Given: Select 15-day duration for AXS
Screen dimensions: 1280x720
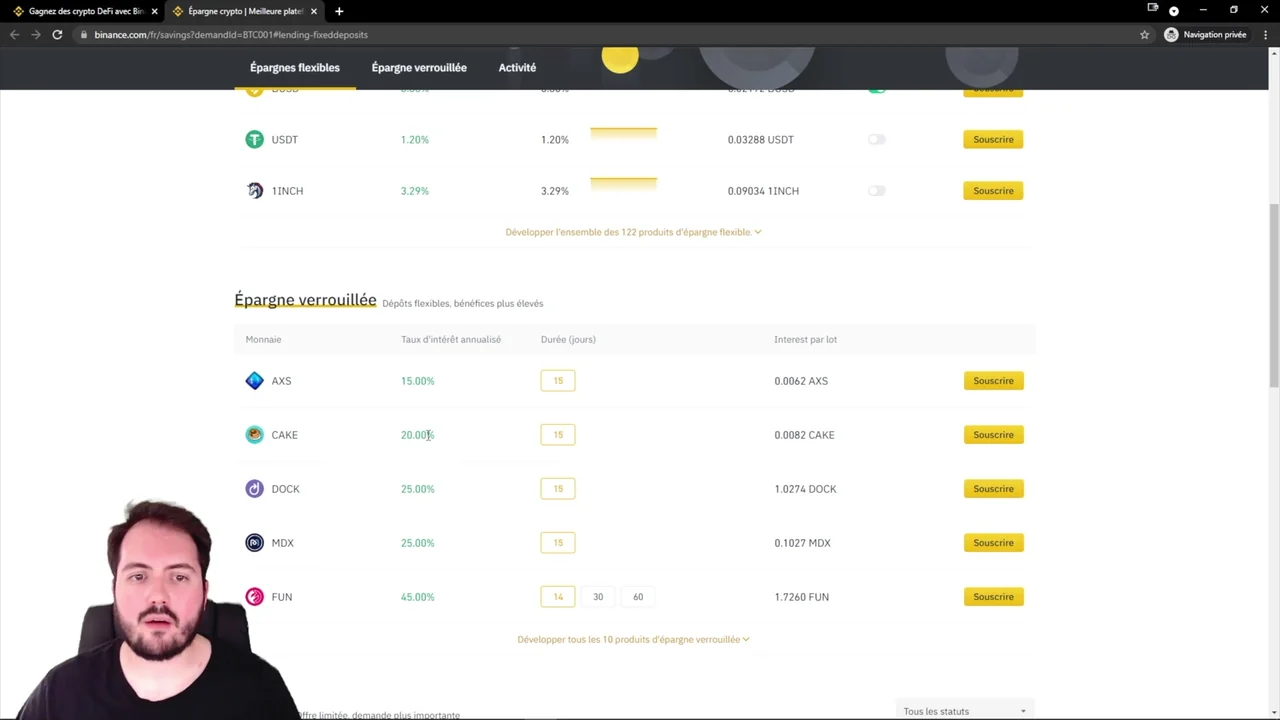Looking at the screenshot, I should 558,380.
